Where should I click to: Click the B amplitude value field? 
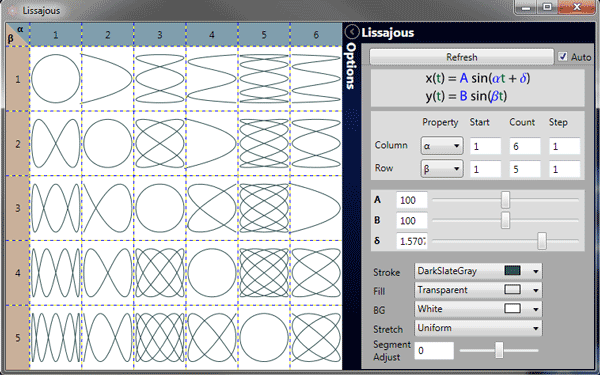[412, 221]
